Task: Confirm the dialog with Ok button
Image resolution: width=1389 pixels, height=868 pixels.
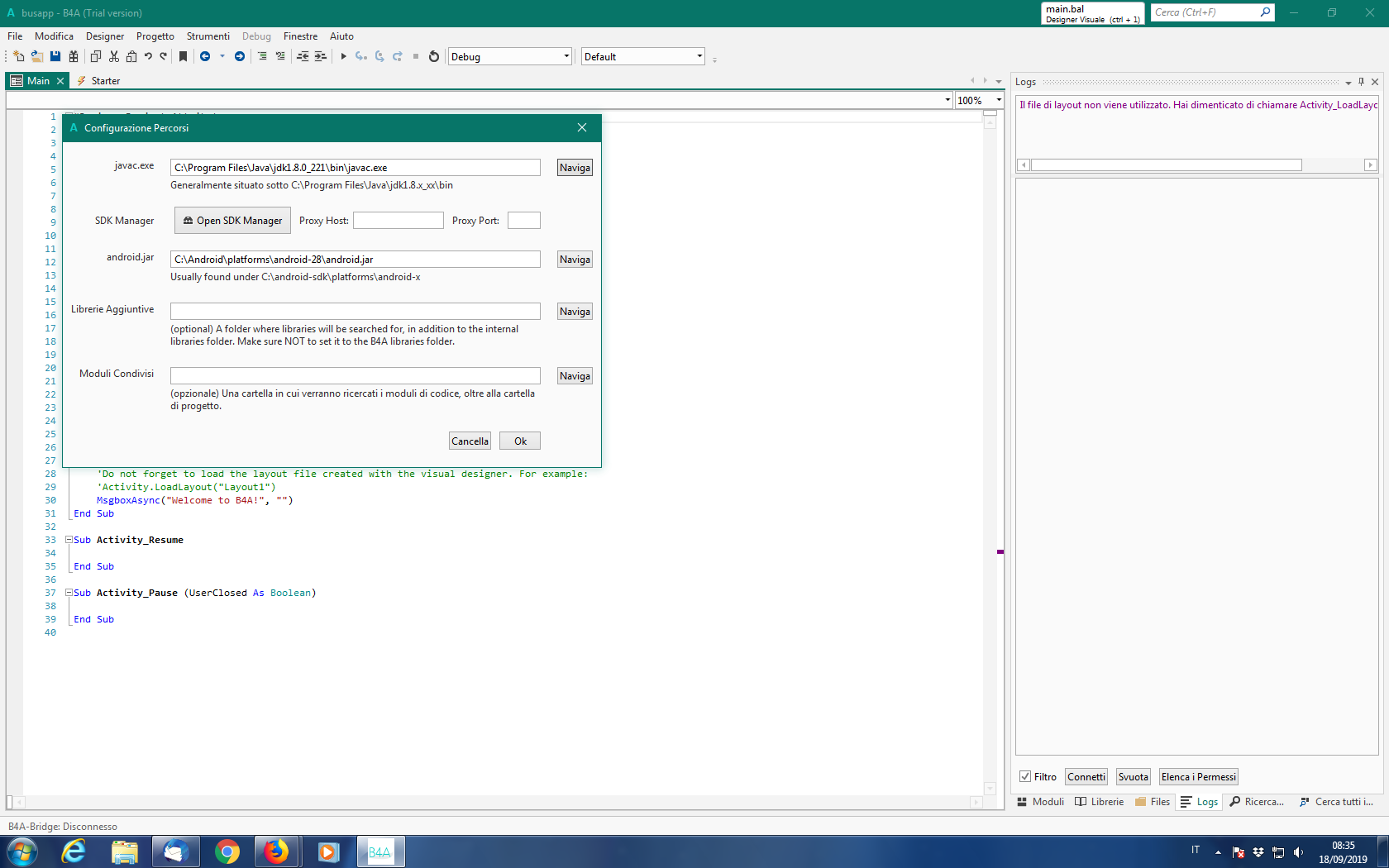Action: tap(520, 441)
